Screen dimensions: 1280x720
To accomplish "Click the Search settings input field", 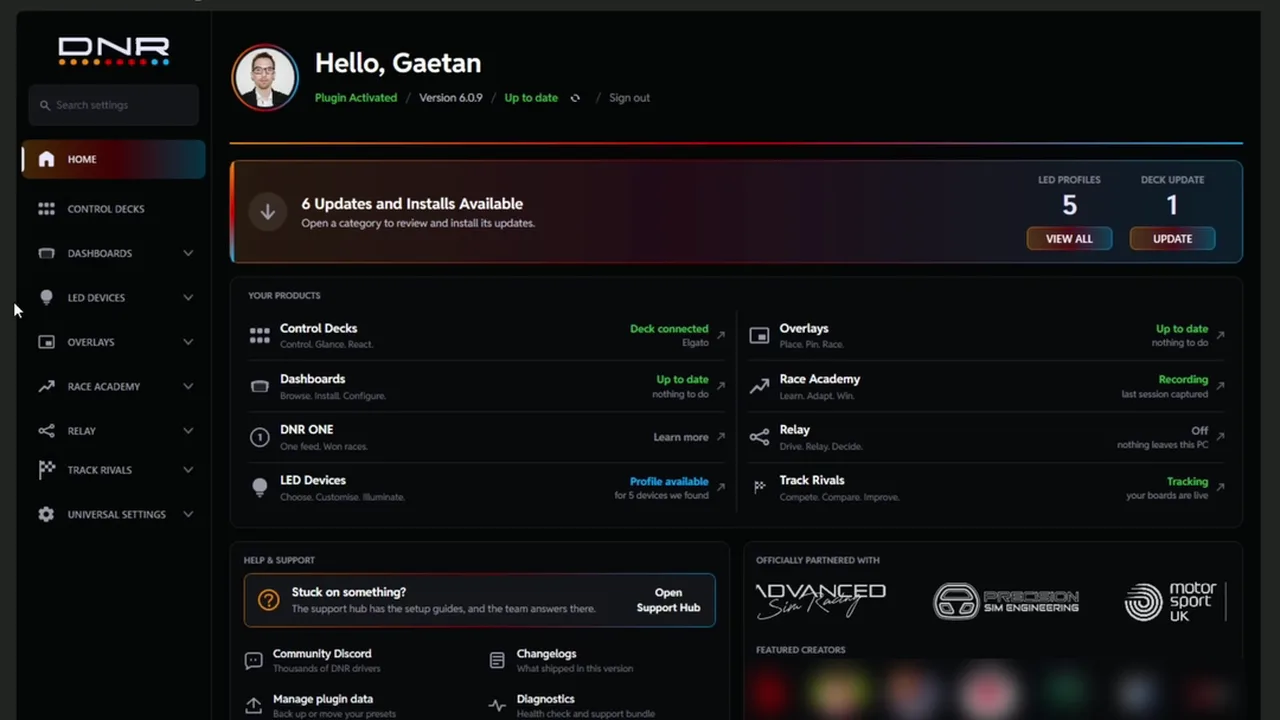I will click(x=113, y=105).
